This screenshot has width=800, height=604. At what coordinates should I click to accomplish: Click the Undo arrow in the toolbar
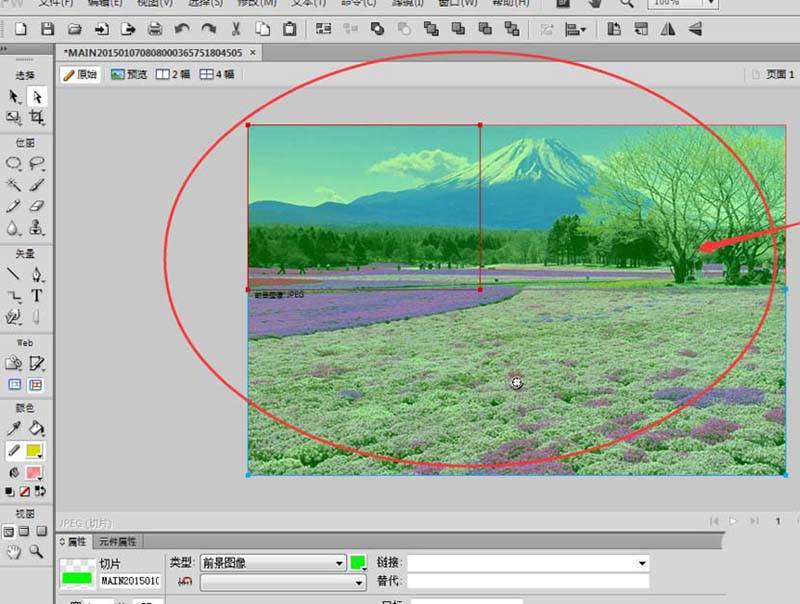tap(182, 29)
